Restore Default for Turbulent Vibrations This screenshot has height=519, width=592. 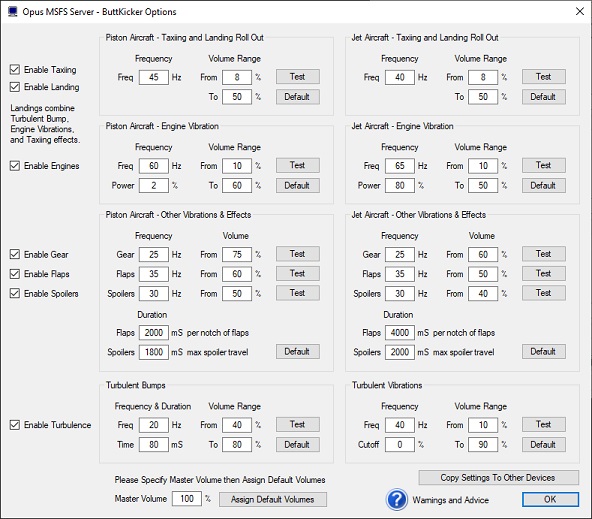[x=544, y=444]
